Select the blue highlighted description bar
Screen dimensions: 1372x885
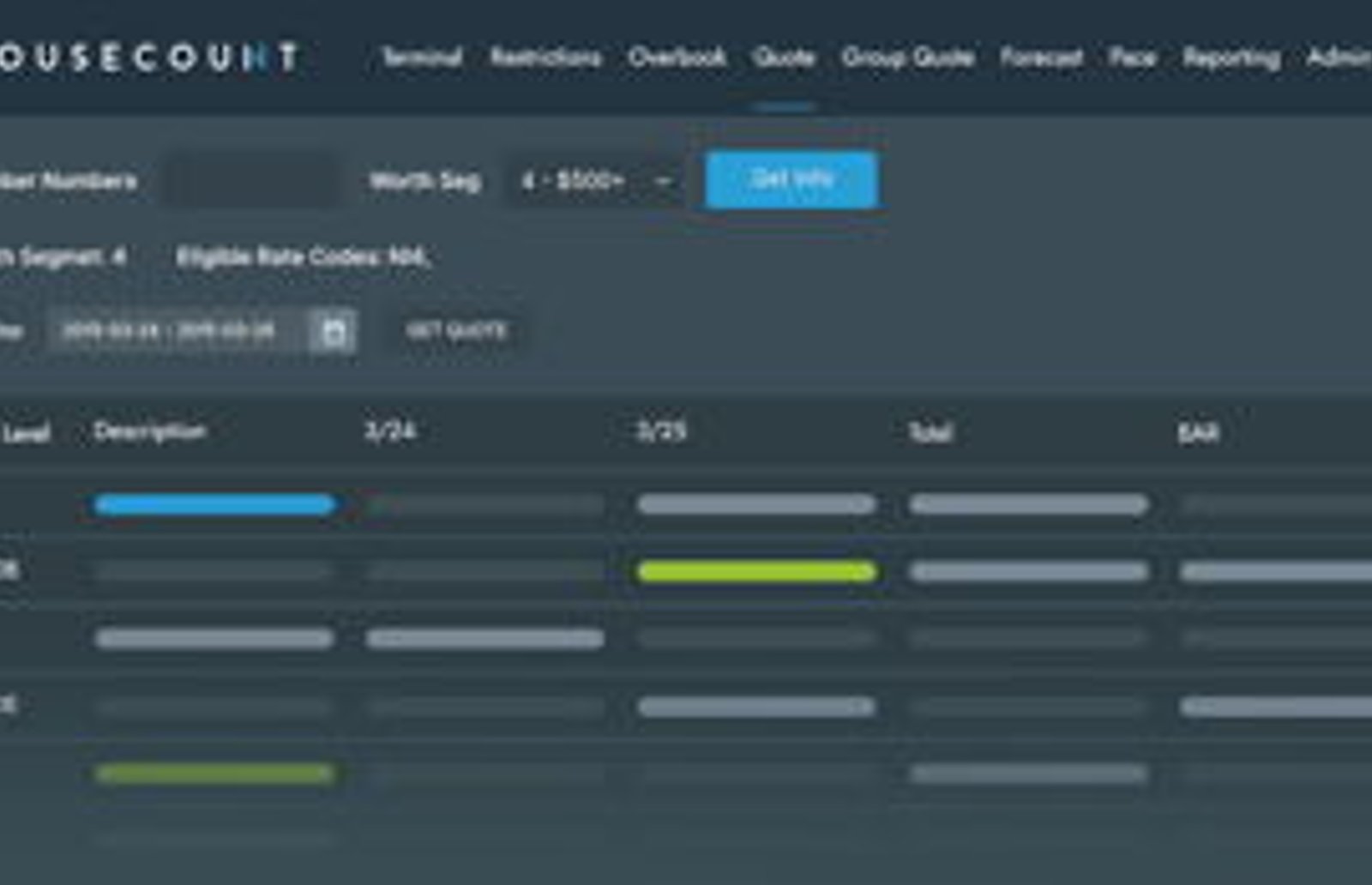click(x=214, y=504)
